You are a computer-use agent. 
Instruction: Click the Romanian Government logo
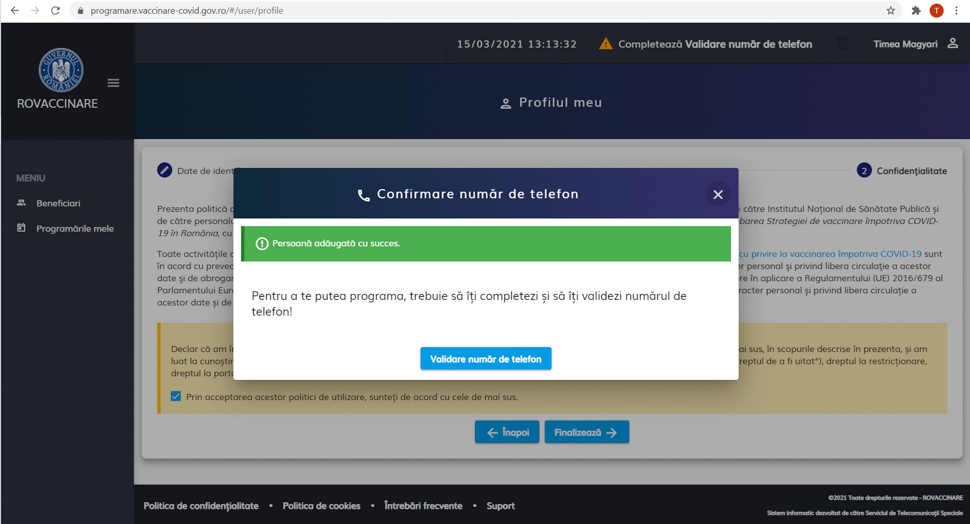pyautogui.click(x=61, y=70)
